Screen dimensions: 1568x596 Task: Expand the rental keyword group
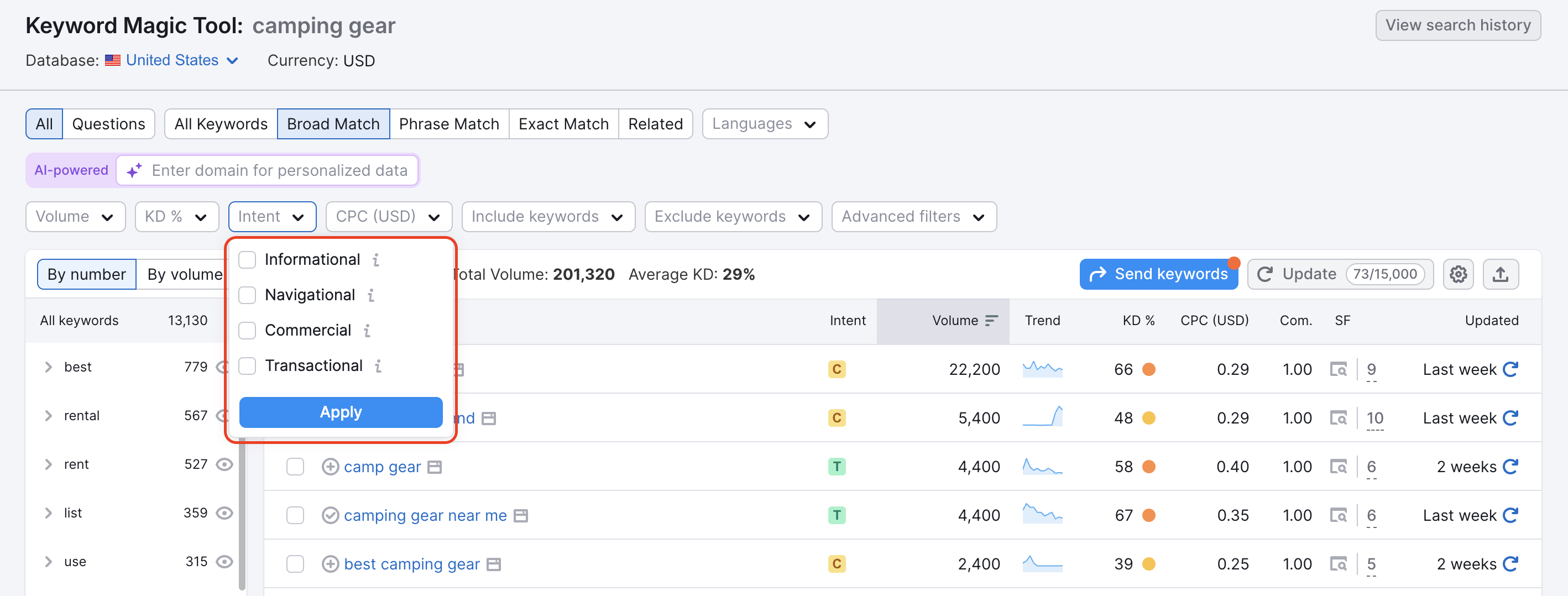tap(48, 415)
